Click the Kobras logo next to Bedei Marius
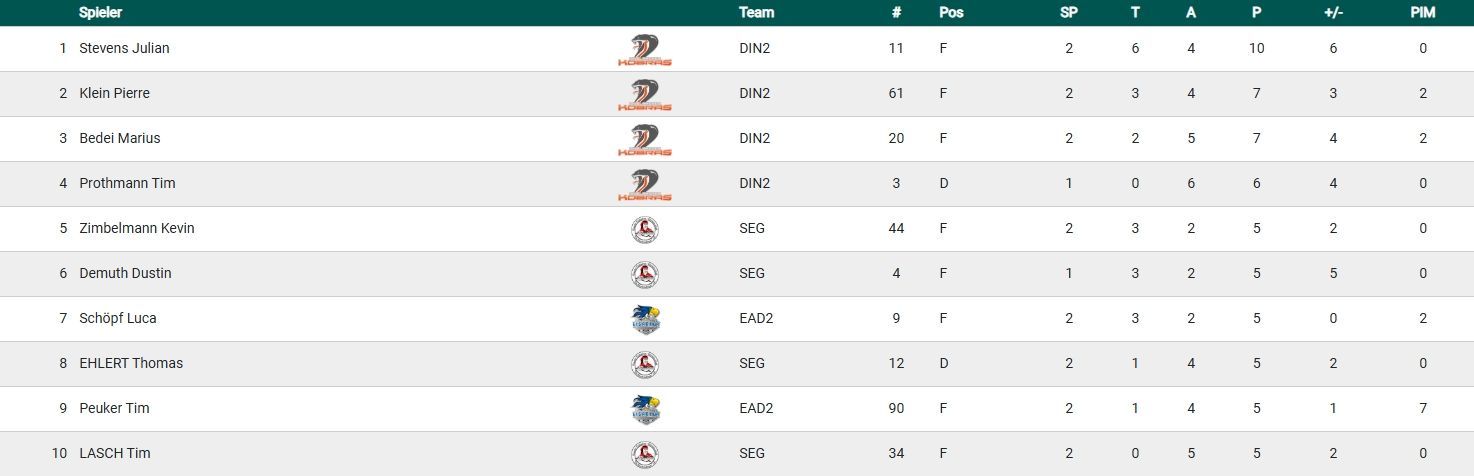This screenshot has width=1474, height=476. coord(645,139)
